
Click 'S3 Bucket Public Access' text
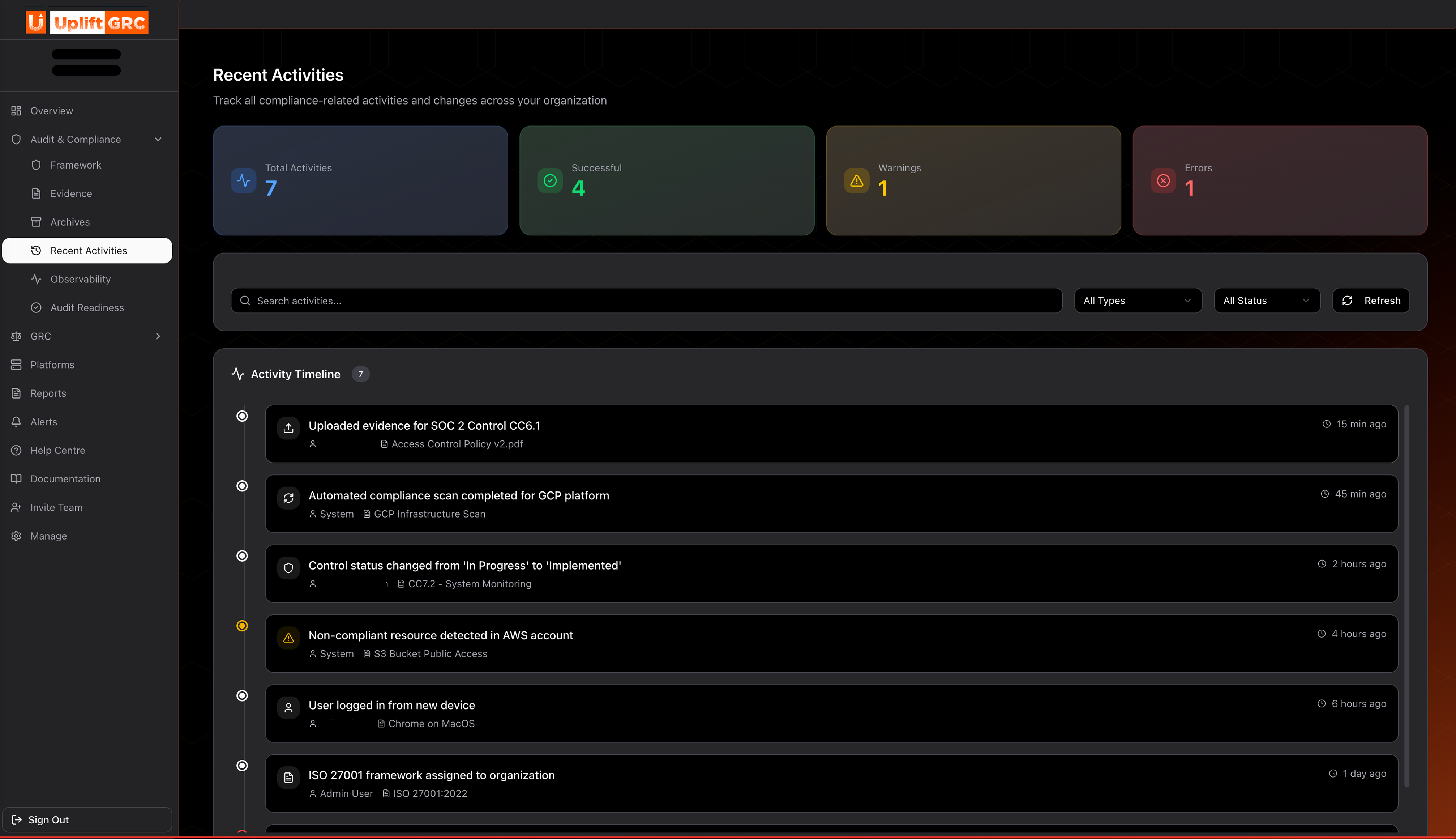[x=431, y=653]
